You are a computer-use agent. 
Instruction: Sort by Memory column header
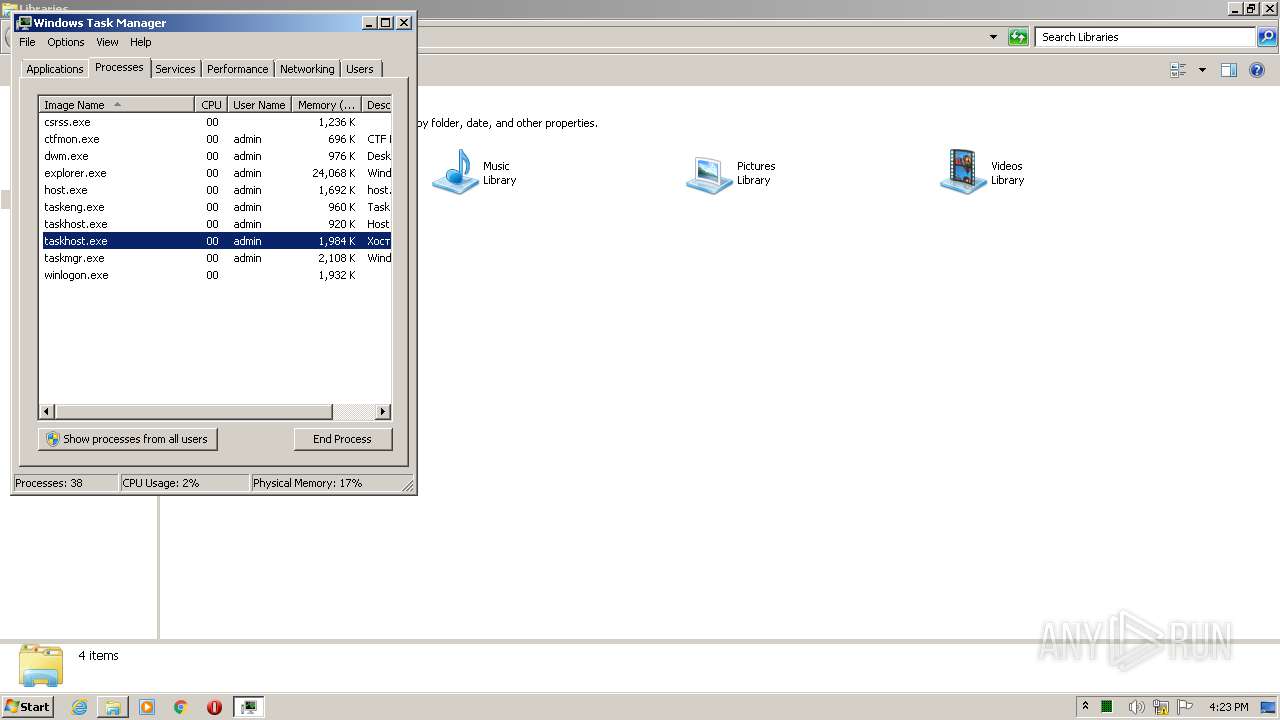click(x=326, y=105)
